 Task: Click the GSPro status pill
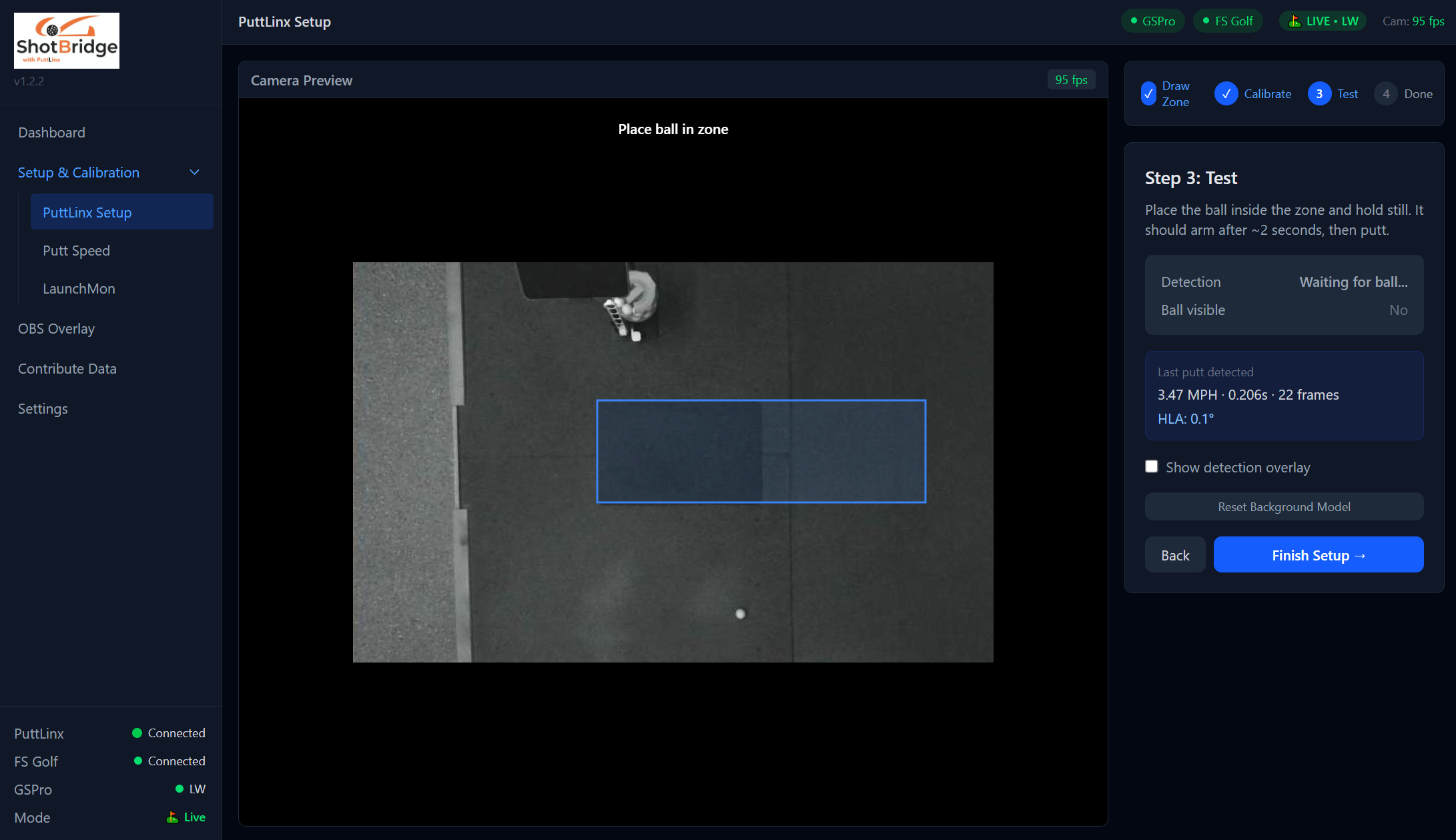pyautogui.click(x=1152, y=21)
